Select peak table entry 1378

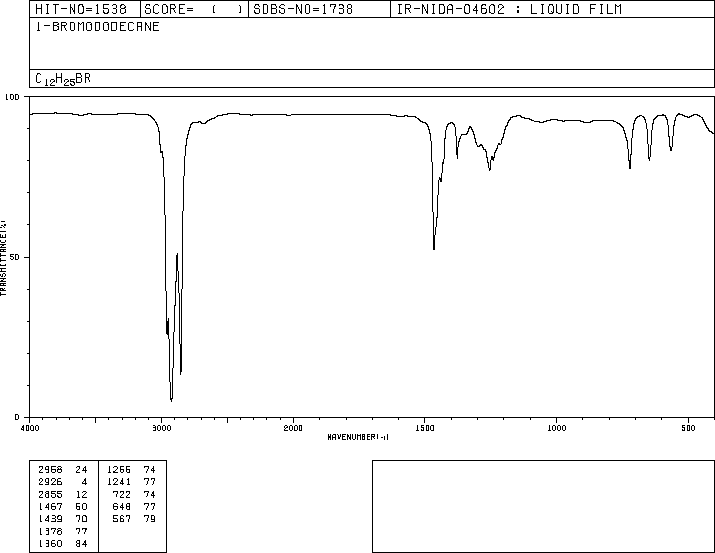tap(50, 531)
